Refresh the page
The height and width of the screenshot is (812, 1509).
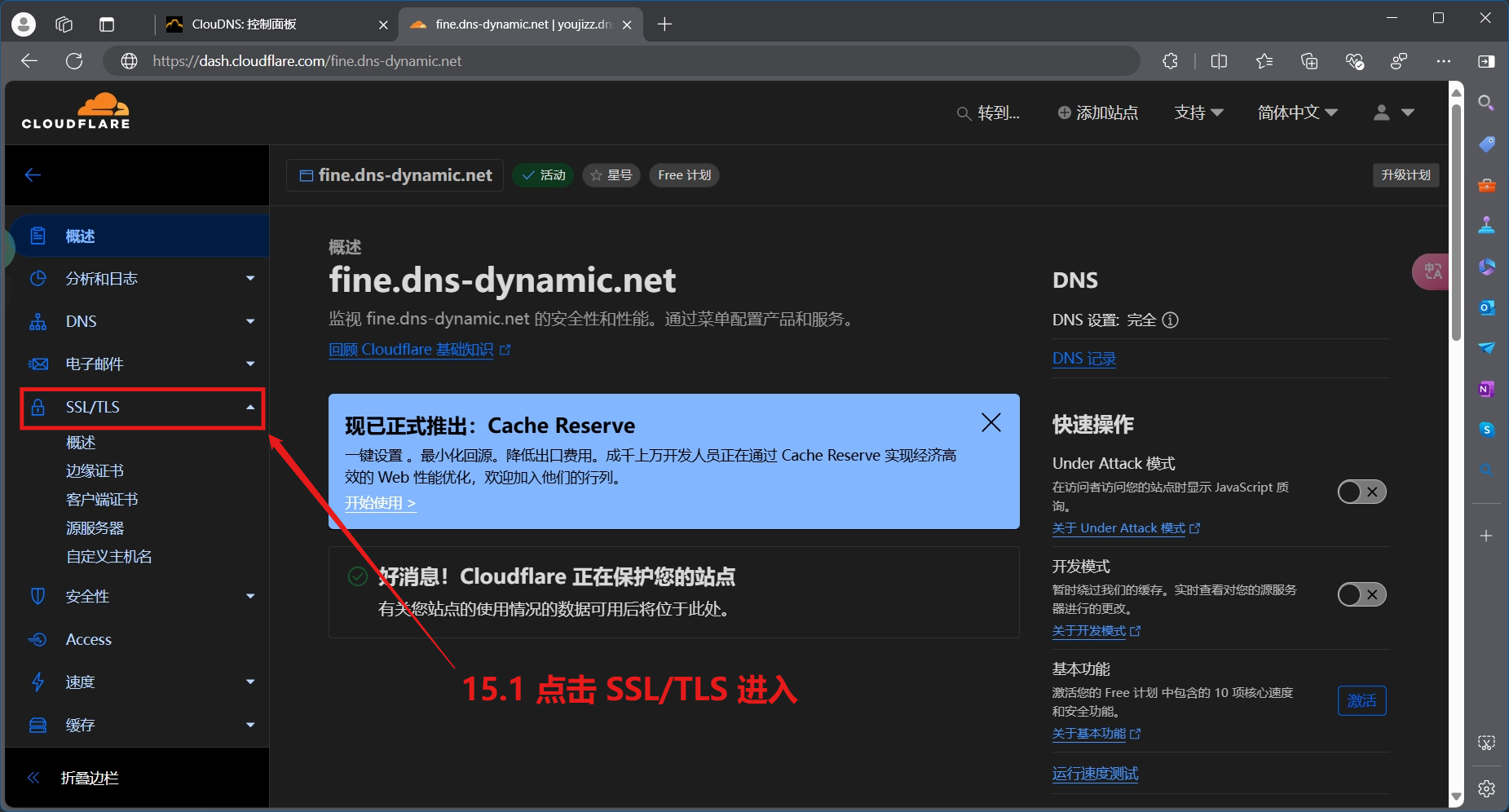coord(74,61)
